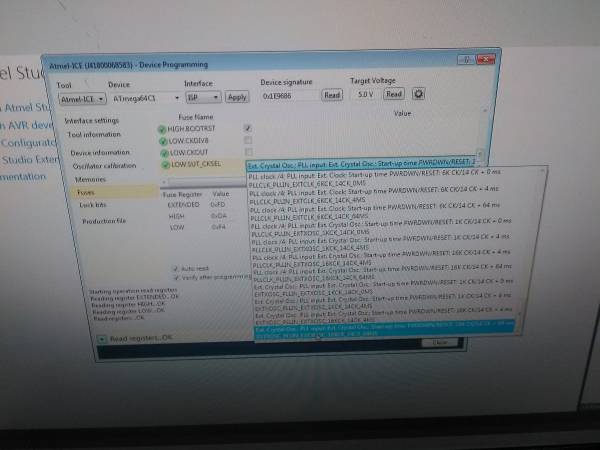600x450 pixels.
Task: Click the fuse list vertical scrollbar
Action: coord(483,132)
